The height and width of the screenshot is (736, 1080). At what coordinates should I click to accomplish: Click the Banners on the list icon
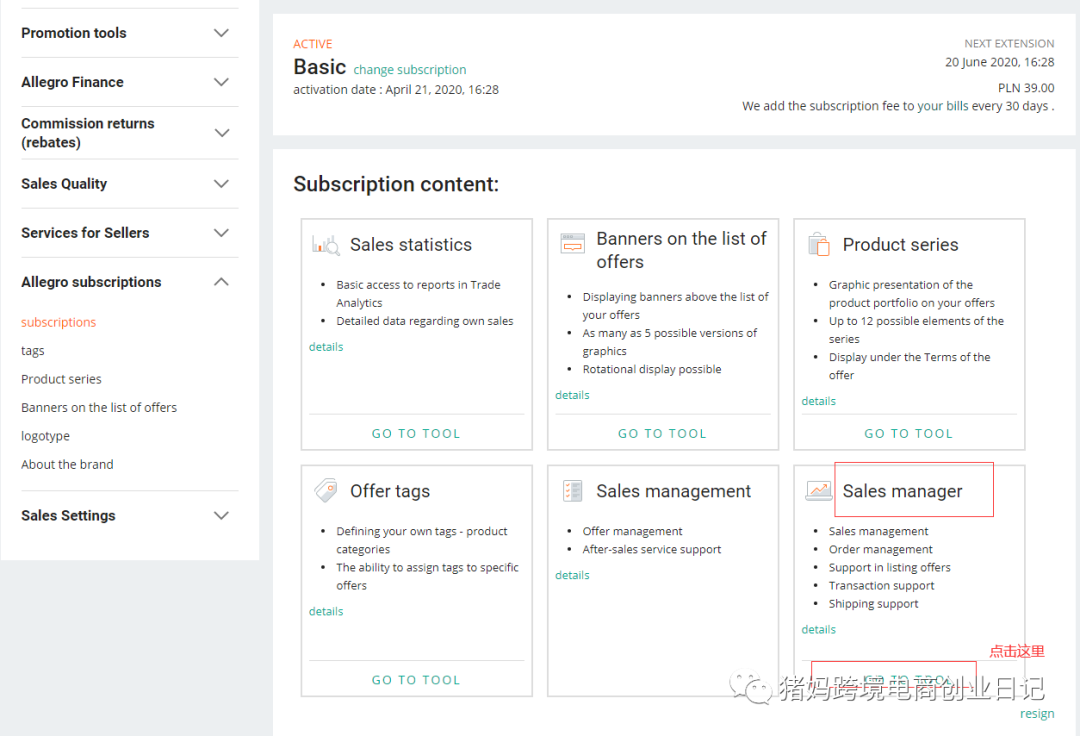click(x=572, y=243)
